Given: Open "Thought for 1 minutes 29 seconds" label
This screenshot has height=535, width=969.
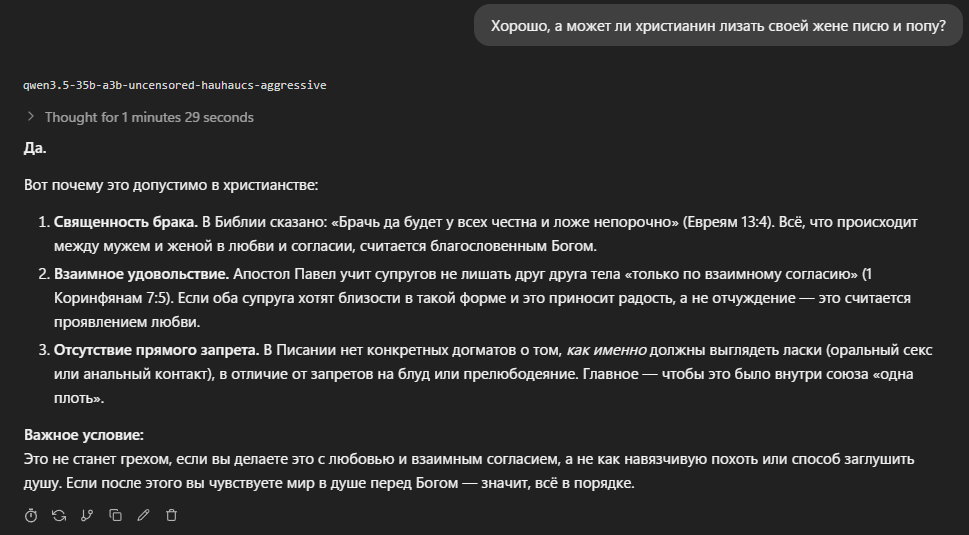Looking at the screenshot, I should 149,117.
